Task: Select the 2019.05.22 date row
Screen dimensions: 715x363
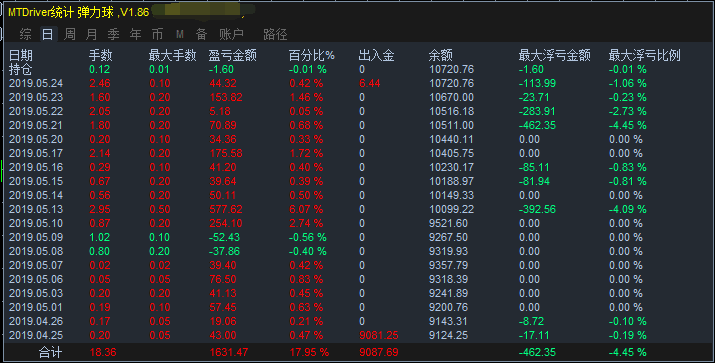Action: coord(36,111)
